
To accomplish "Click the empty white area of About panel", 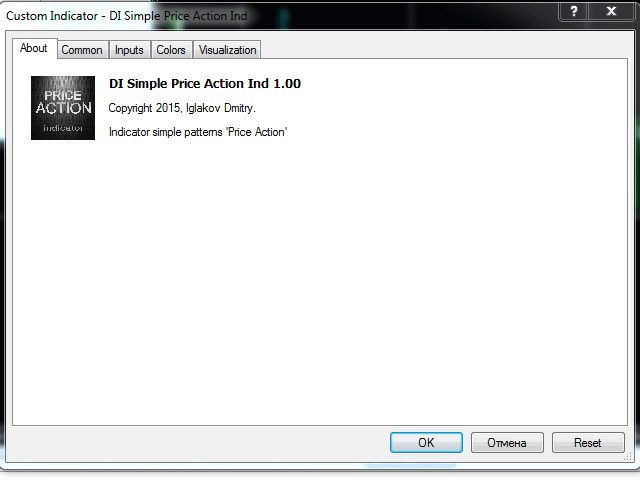I will tap(320, 282).
